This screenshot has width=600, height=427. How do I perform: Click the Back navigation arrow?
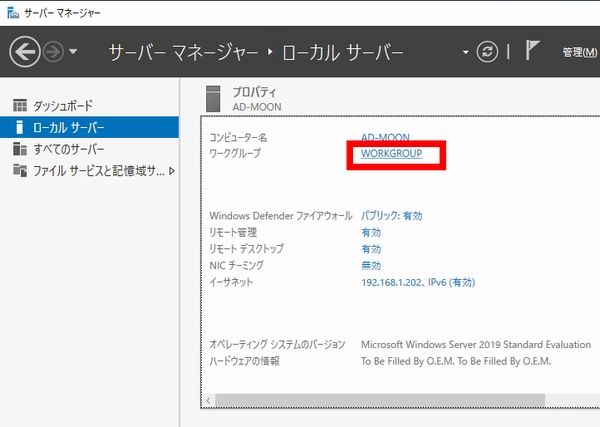[x=24, y=52]
